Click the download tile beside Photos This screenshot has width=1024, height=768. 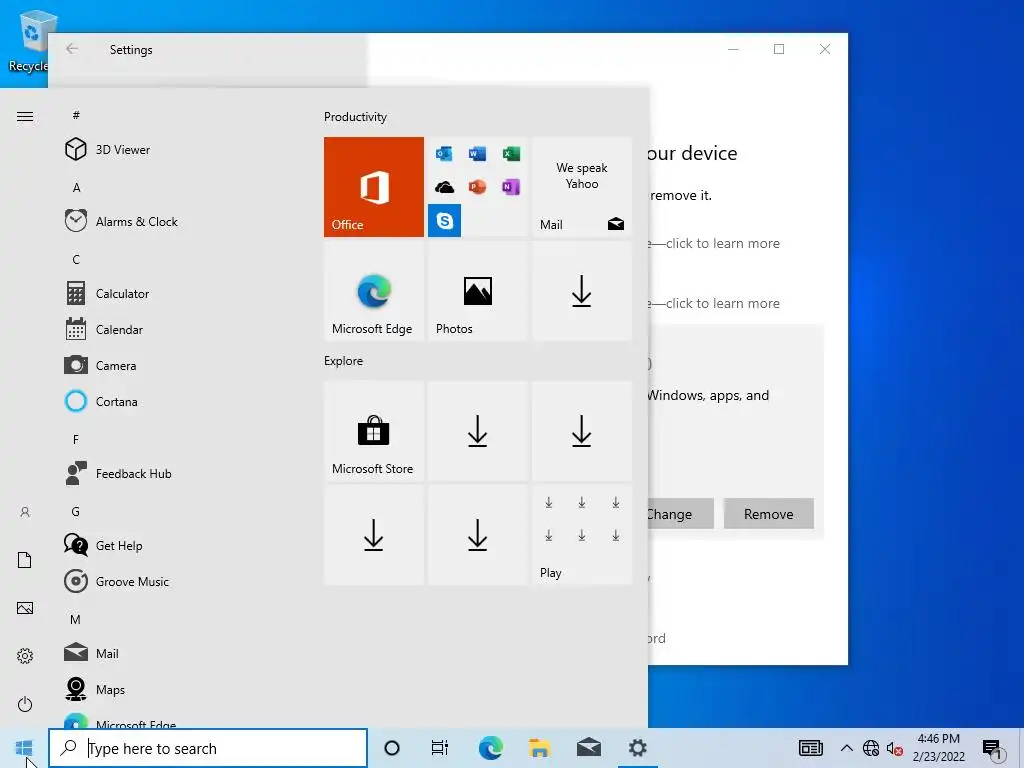[582, 291]
